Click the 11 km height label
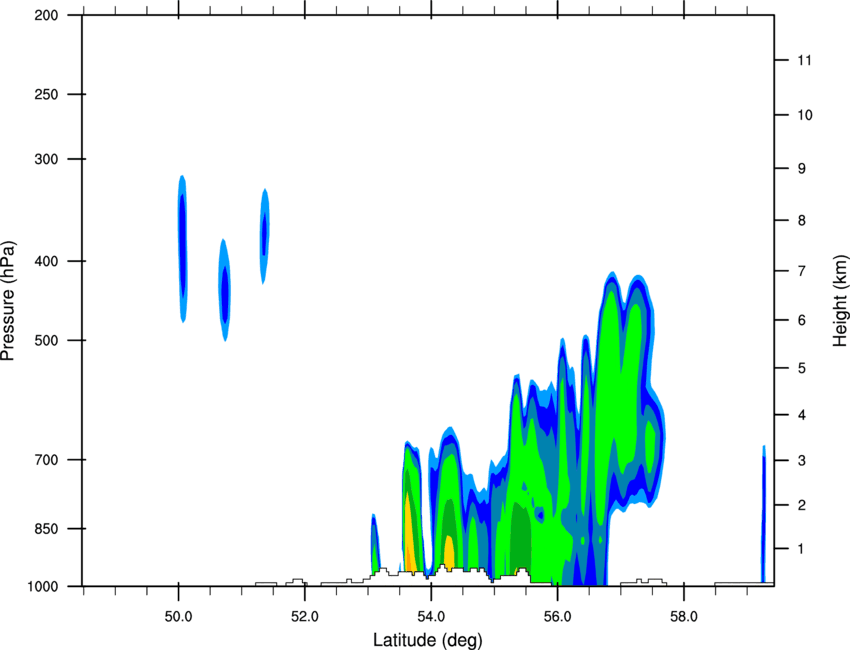This screenshot has width=850, height=650. click(x=804, y=60)
